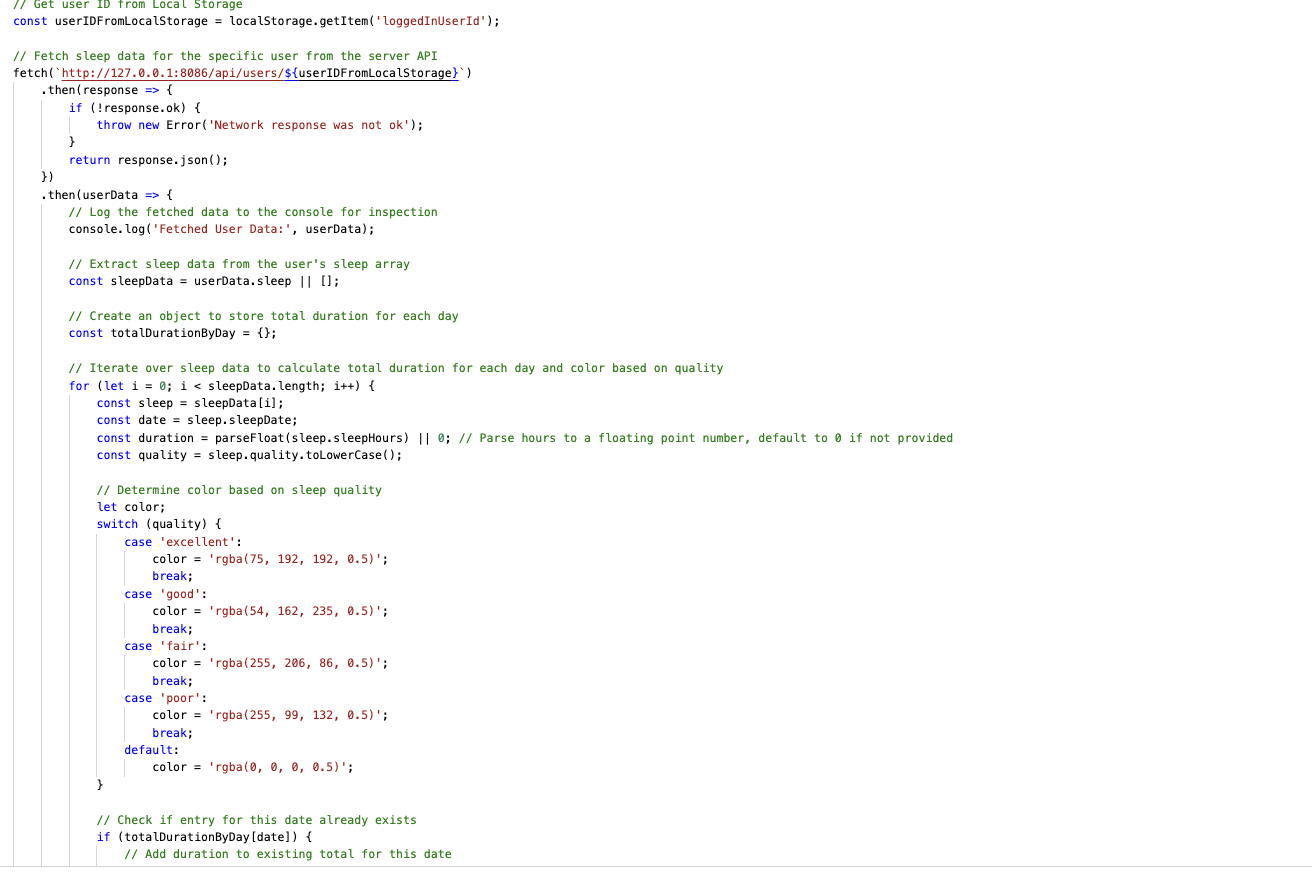Click the const userIDFromLocalStorage declaration line
1312x874 pixels.
click(256, 21)
